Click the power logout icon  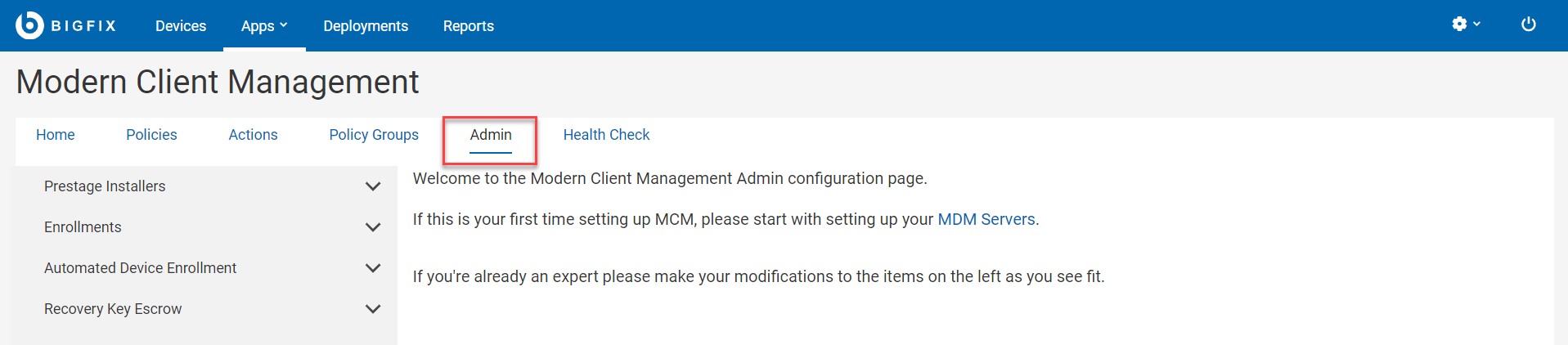click(x=1528, y=25)
